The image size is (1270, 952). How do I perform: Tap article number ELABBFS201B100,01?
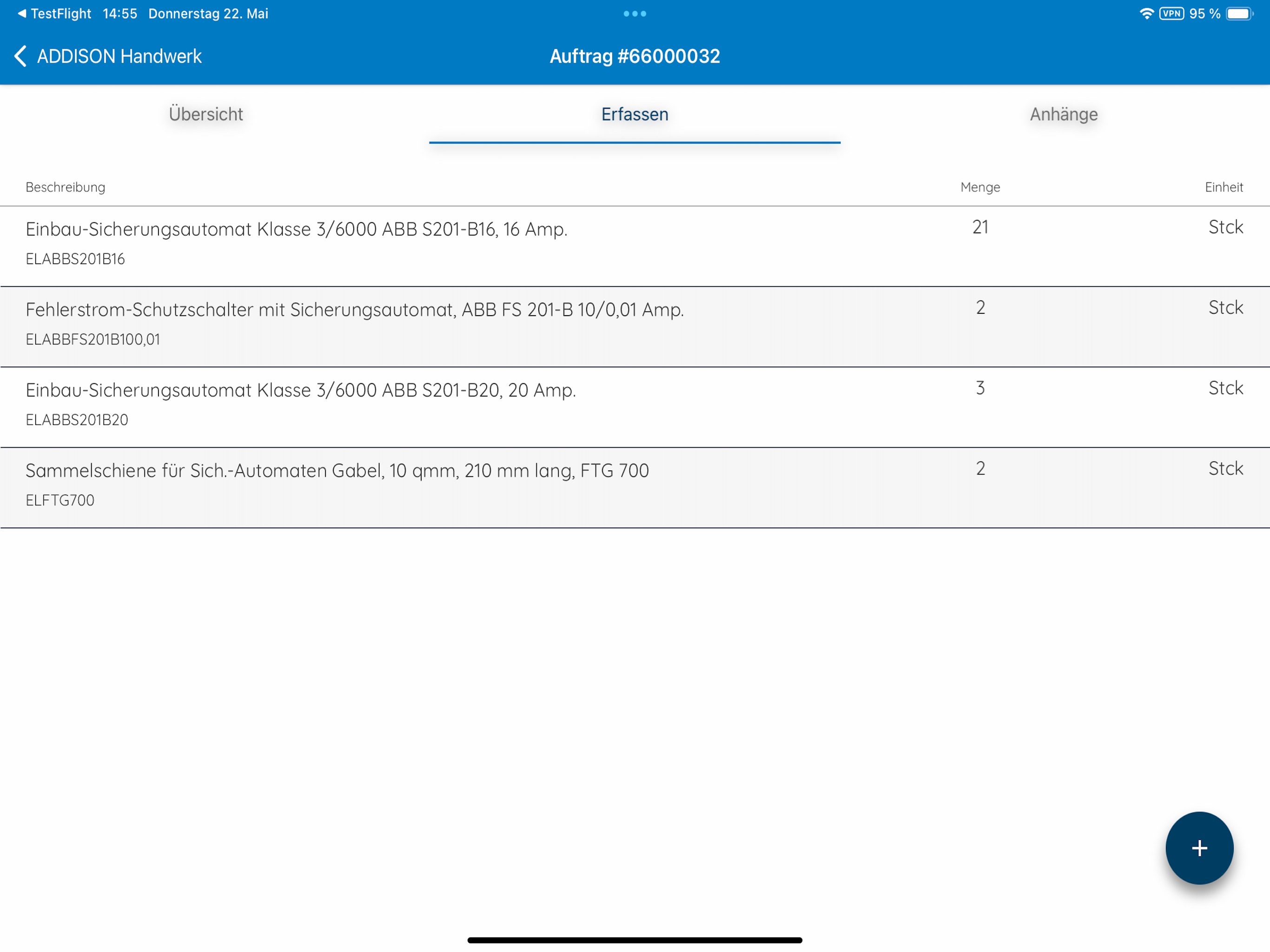tap(93, 339)
